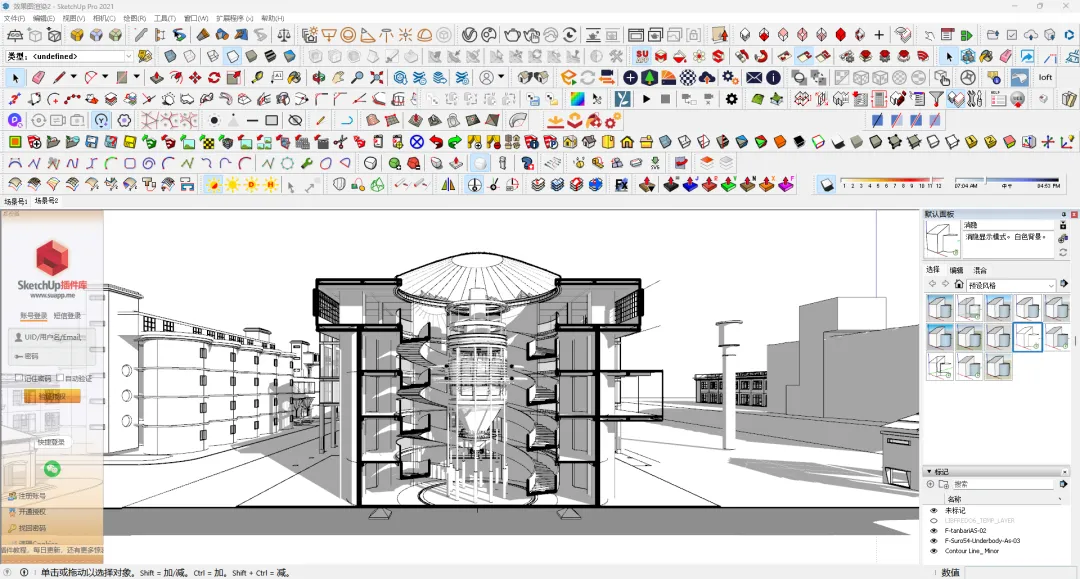Viewport: 1080px width, 579px height.
Task: Show the LIBFREDO6_TEMP_LAYER tag
Action: click(934, 520)
